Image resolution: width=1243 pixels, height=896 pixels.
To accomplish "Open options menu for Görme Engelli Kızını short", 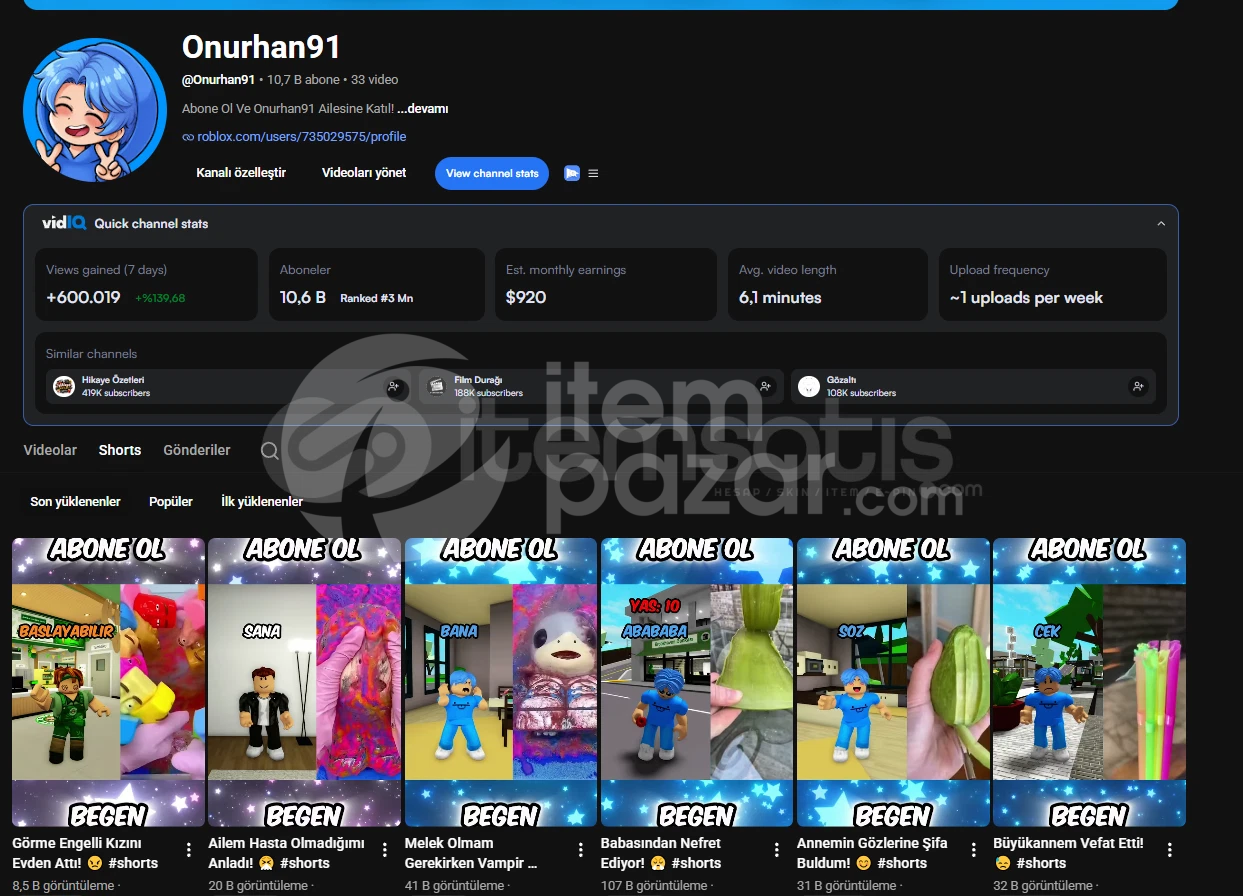I will point(189,850).
